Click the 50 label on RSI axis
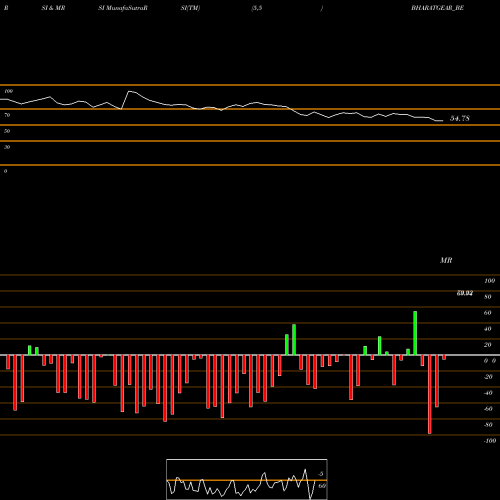500x500 pixels. click(7, 131)
